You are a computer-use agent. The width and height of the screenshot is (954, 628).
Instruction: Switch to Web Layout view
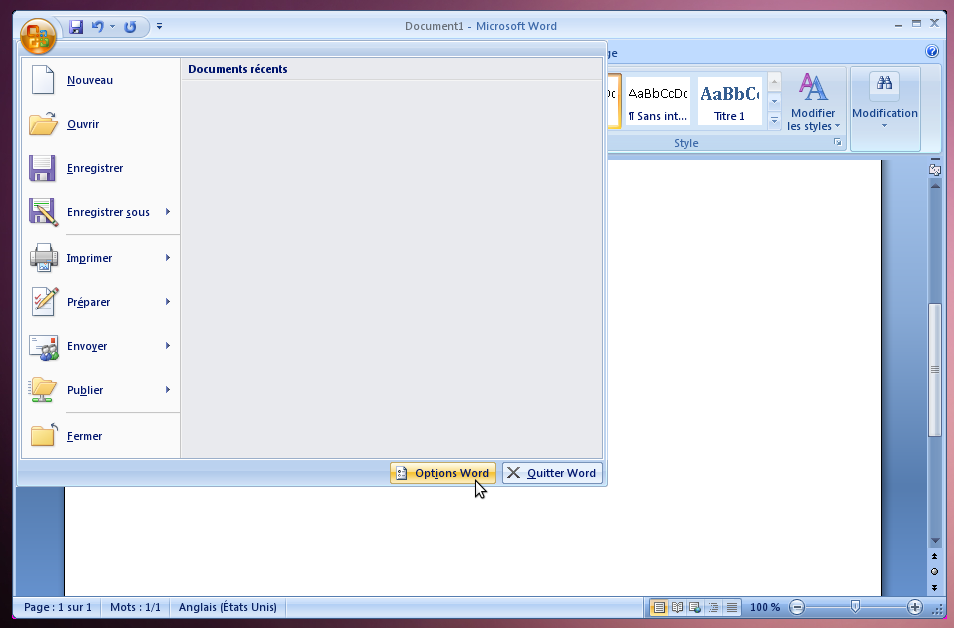coord(695,607)
